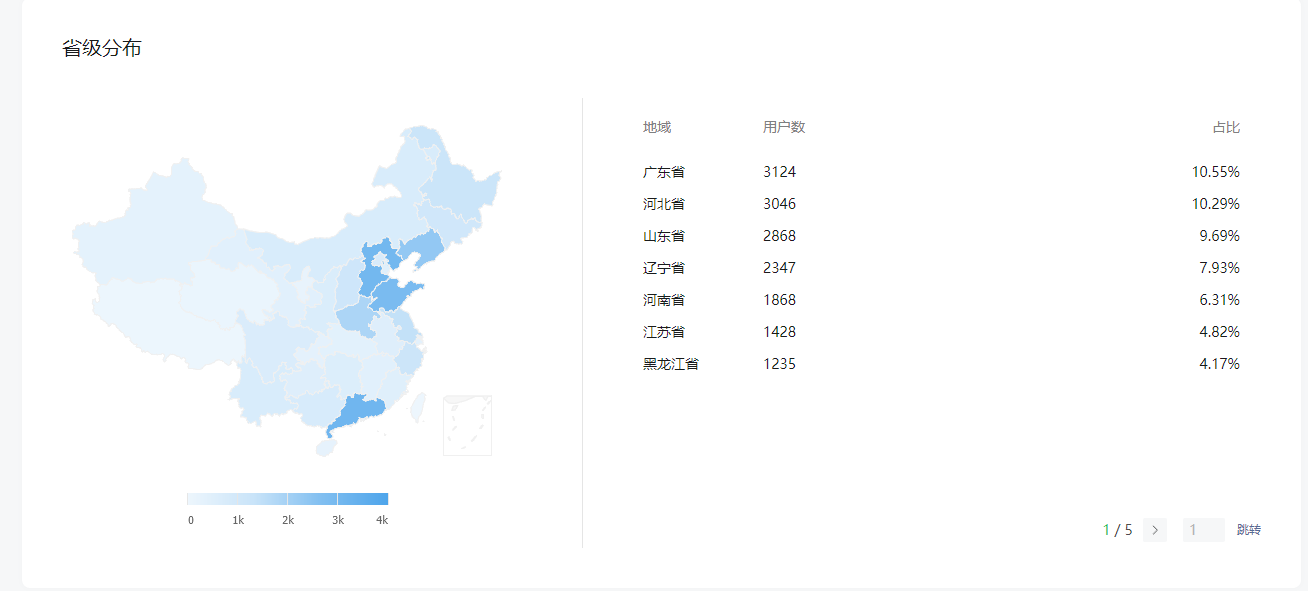Select 黑龙江省 row in the table
Screen dimensions: 1308x591
tap(941, 364)
